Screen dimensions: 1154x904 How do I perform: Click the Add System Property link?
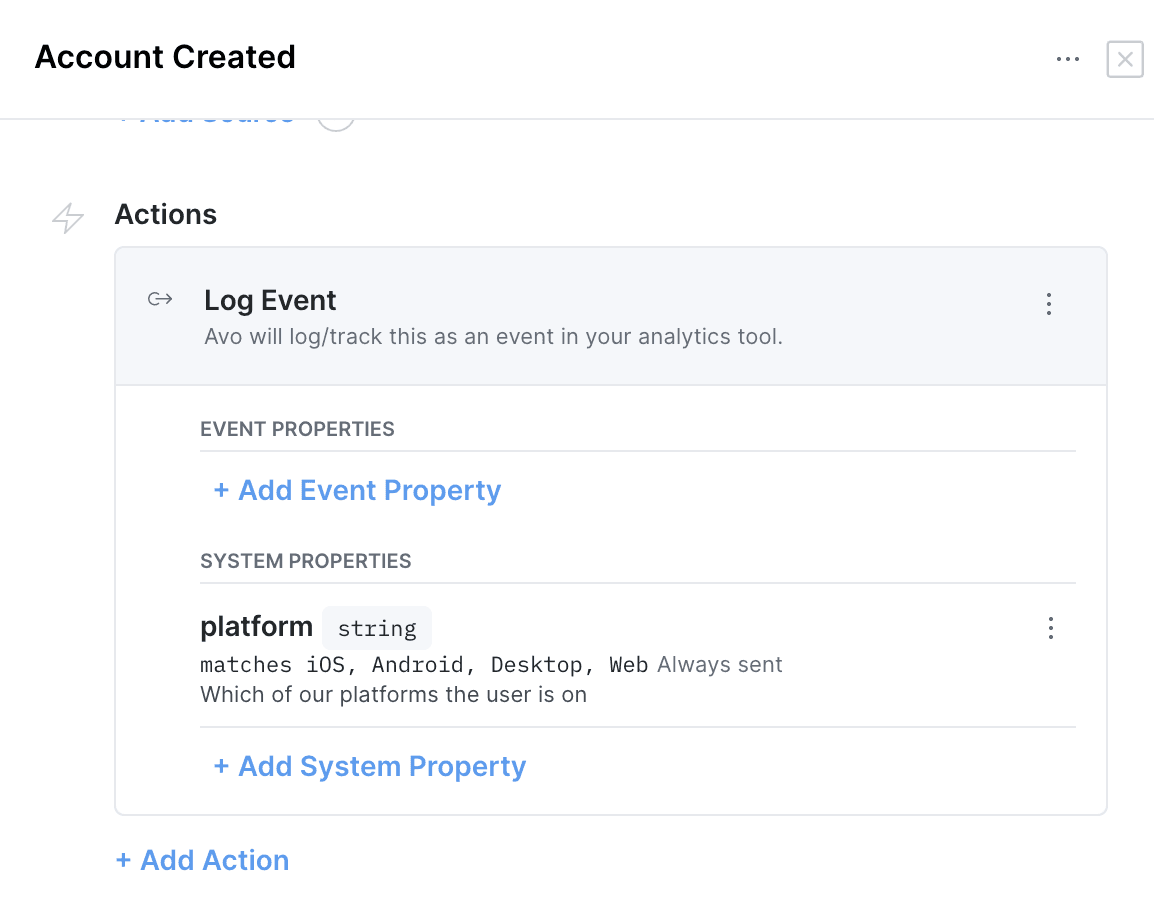[x=369, y=766]
